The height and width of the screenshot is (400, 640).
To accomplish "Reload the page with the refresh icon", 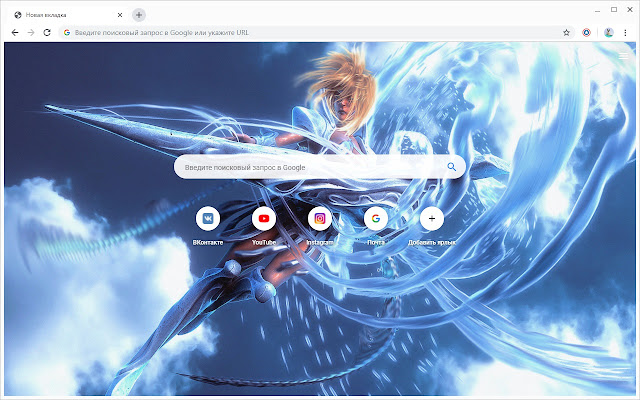I will (47, 33).
